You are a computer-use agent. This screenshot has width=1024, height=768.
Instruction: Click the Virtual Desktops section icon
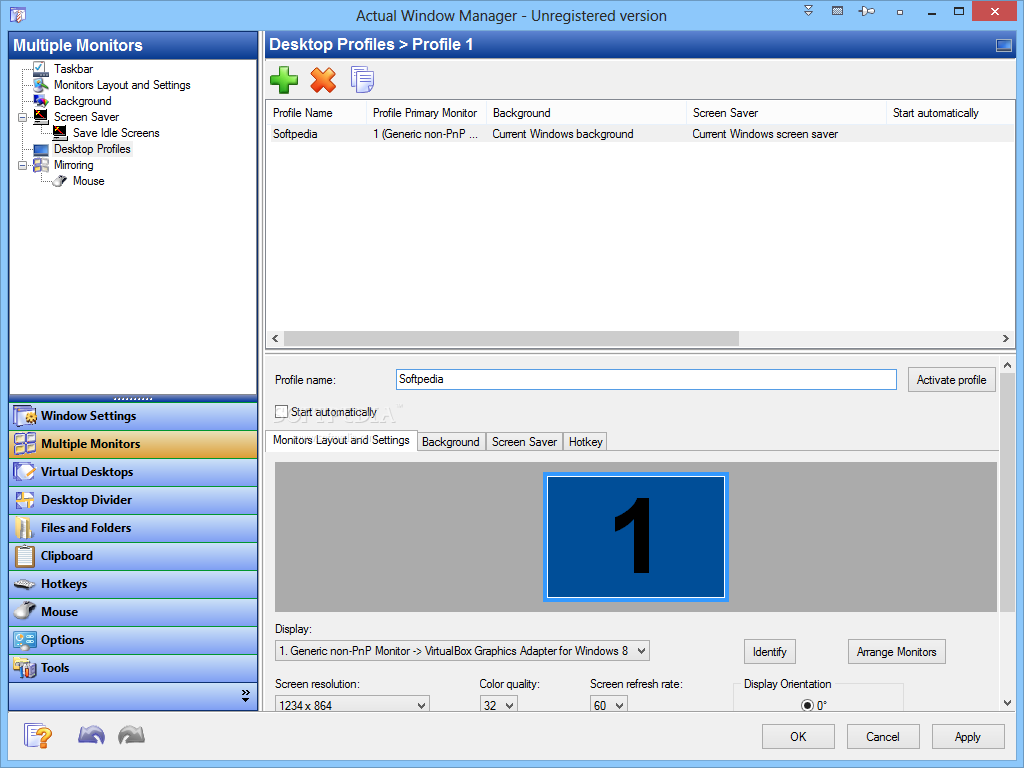[x=25, y=472]
